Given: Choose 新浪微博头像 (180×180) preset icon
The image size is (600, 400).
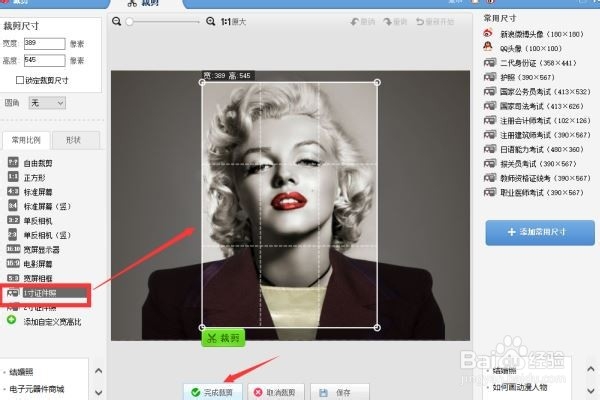Looking at the screenshot, I should (x=488, y=33).
